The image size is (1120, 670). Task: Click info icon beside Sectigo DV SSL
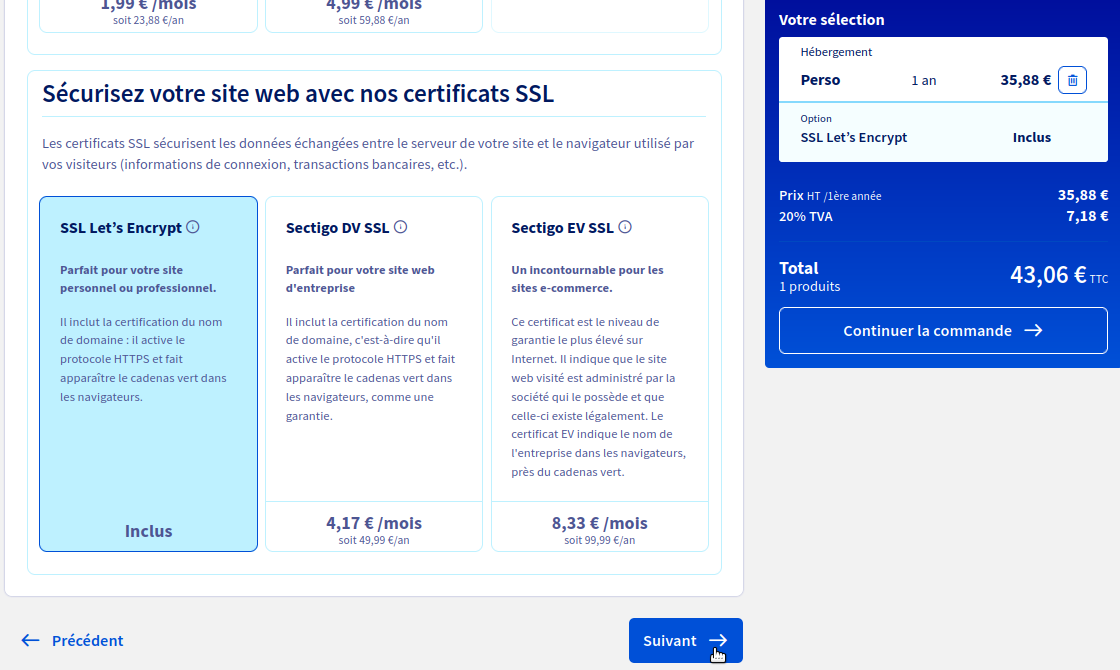point(400,227)
